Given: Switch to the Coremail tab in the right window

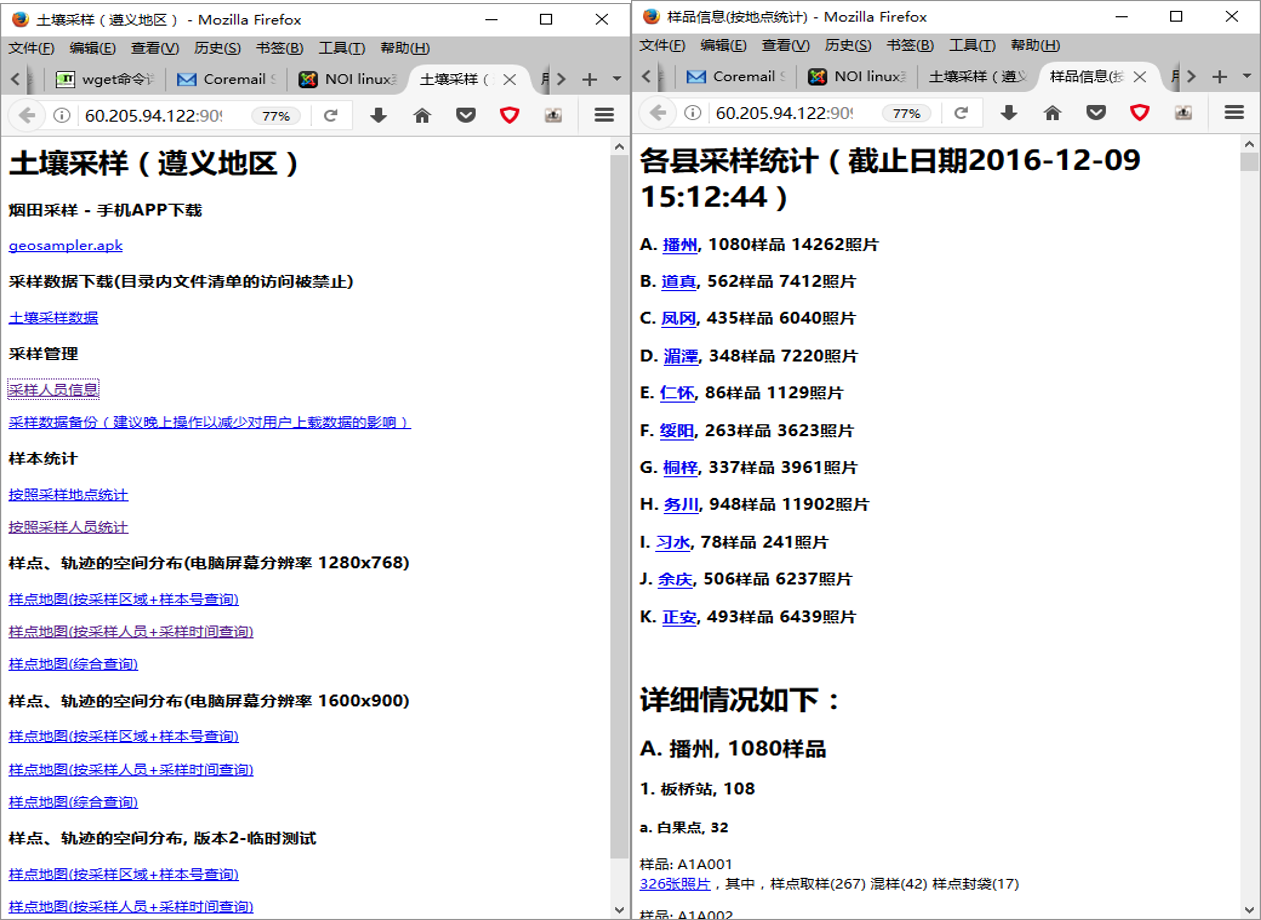Looking at the screenshot, I should [748, 77].
